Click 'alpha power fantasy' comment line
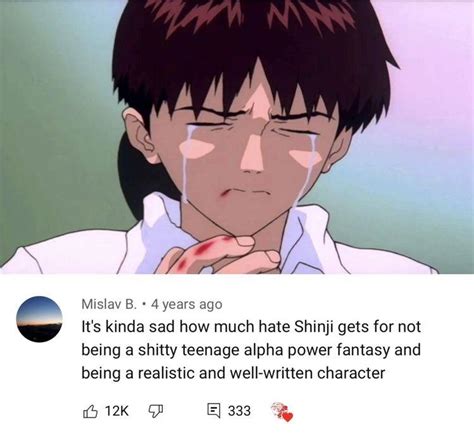Screen dimensions: 474x437 pyautogui.click(x=251, y=350)
